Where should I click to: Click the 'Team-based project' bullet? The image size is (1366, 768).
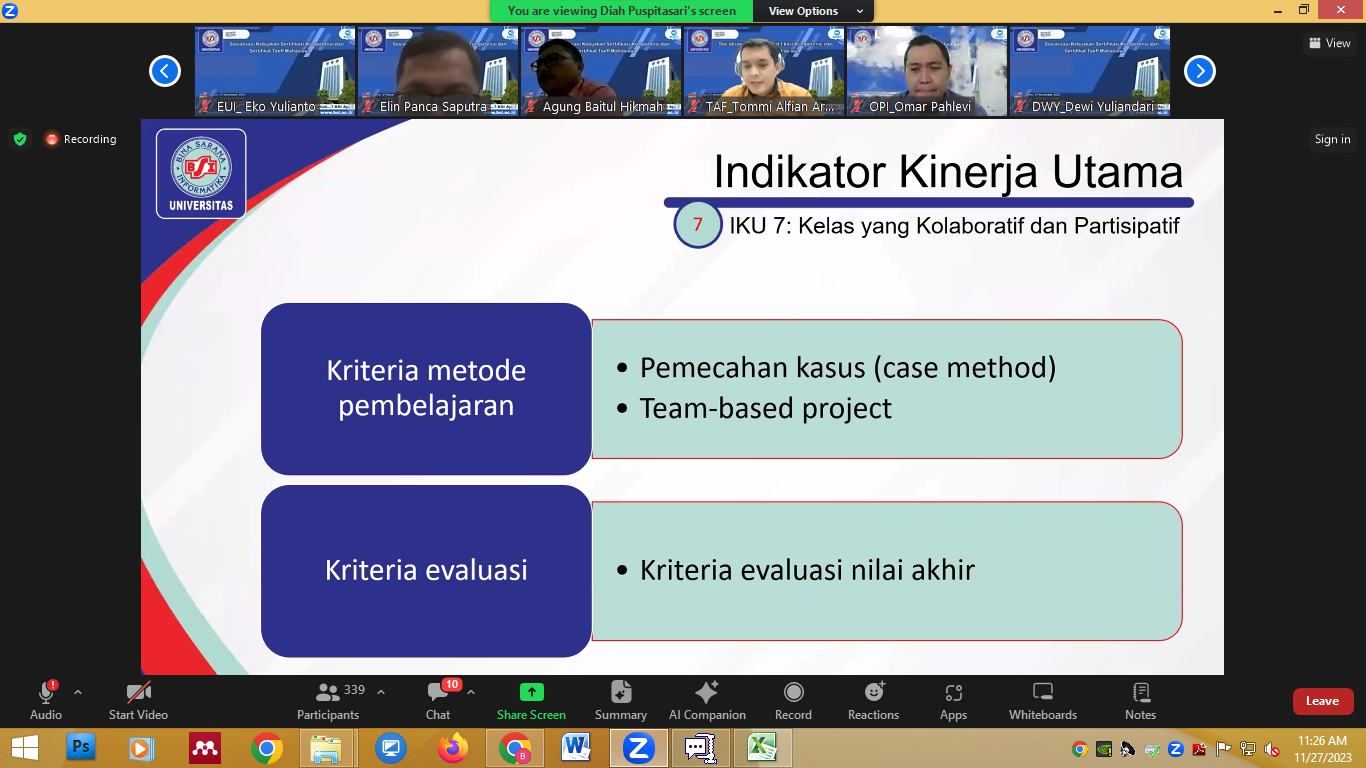click(755, 408)
